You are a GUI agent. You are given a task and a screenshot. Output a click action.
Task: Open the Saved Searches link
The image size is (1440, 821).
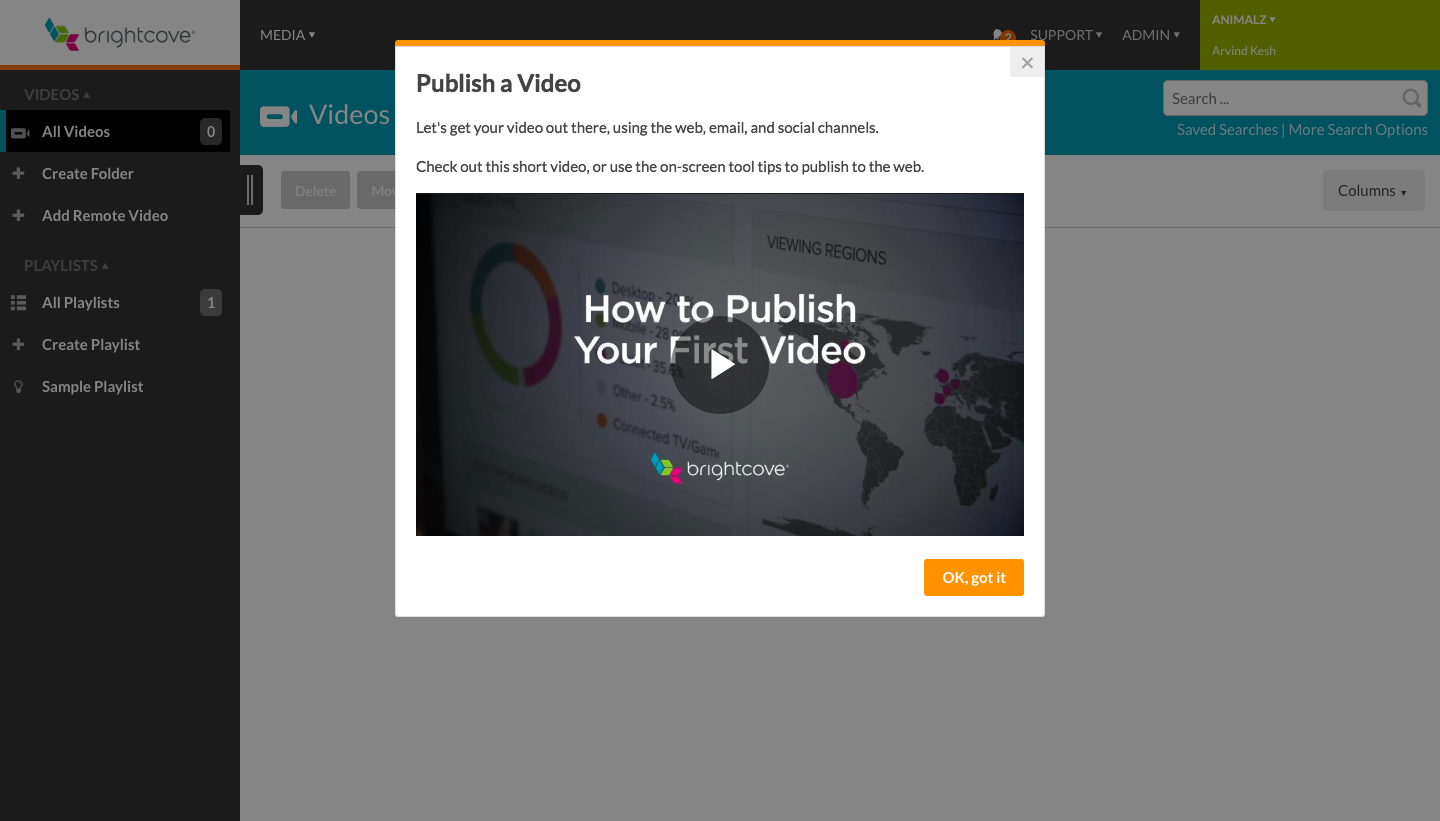pos(1227,129)
